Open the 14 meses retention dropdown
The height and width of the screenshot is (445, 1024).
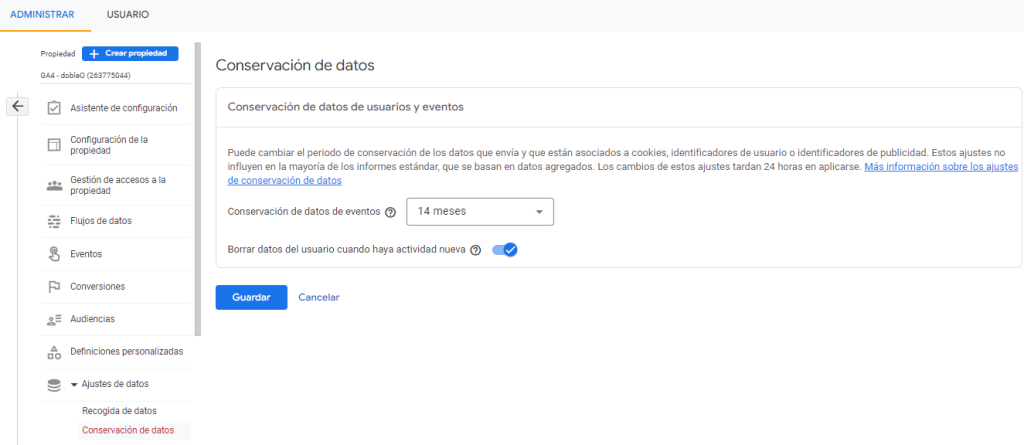[480, 212]
